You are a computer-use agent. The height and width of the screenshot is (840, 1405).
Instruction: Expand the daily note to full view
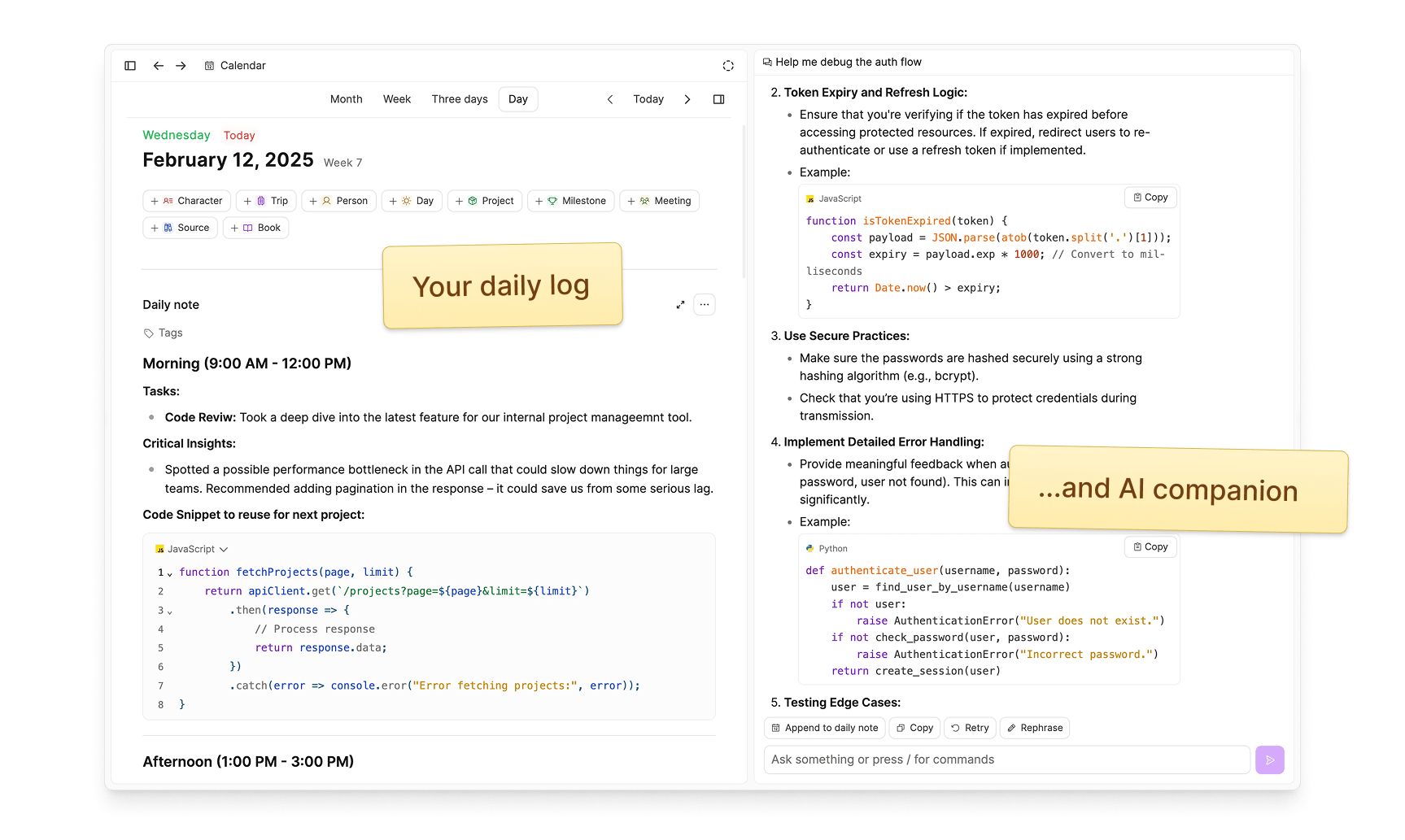pos(680,305)
